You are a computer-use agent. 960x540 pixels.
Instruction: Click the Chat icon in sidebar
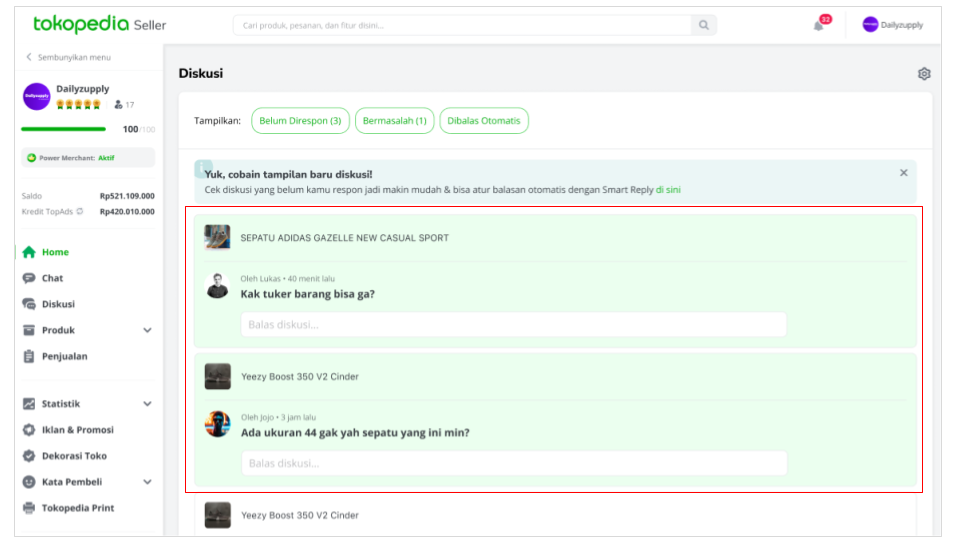pyautogui.click(x=29, y=278)
